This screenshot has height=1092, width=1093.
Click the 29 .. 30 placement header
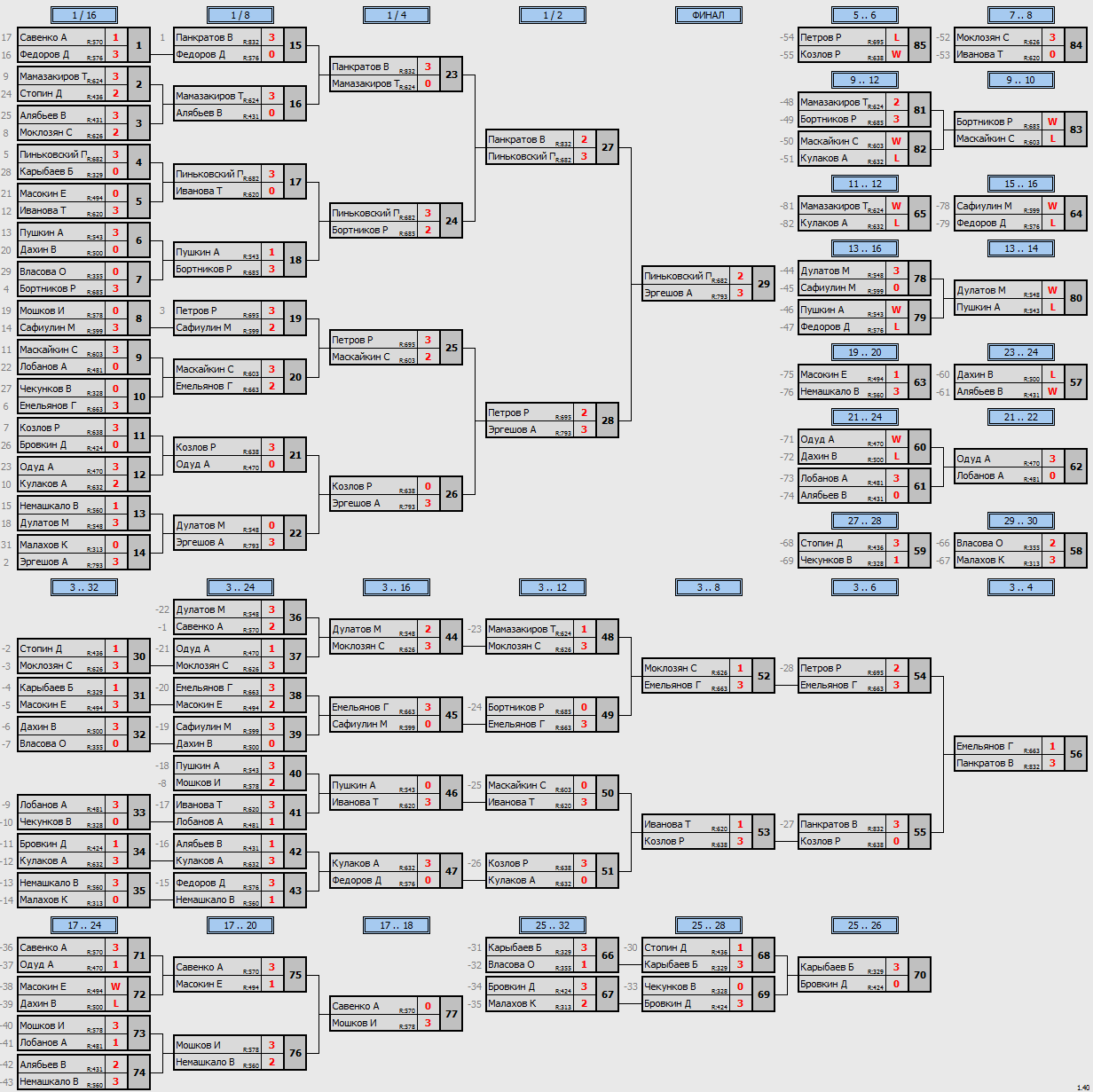coord(1021,521)
